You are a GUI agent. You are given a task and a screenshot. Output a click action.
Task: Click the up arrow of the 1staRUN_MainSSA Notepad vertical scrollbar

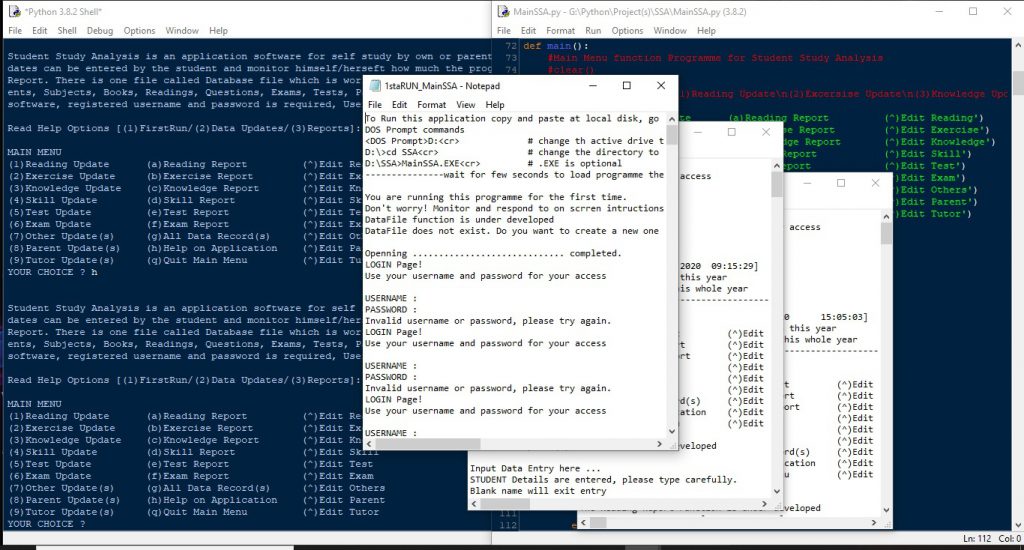[672, 117]
